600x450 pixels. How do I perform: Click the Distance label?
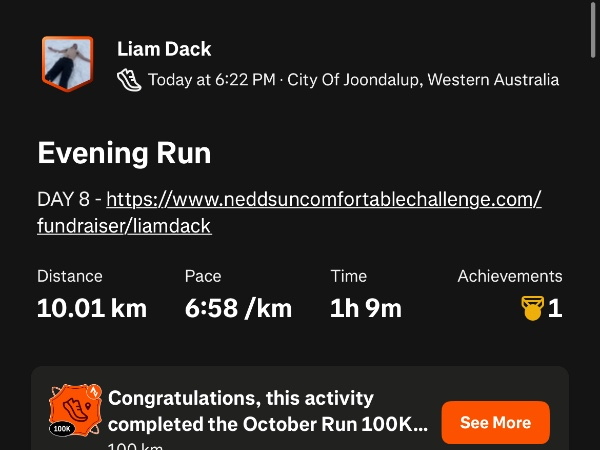pos(70,276)
